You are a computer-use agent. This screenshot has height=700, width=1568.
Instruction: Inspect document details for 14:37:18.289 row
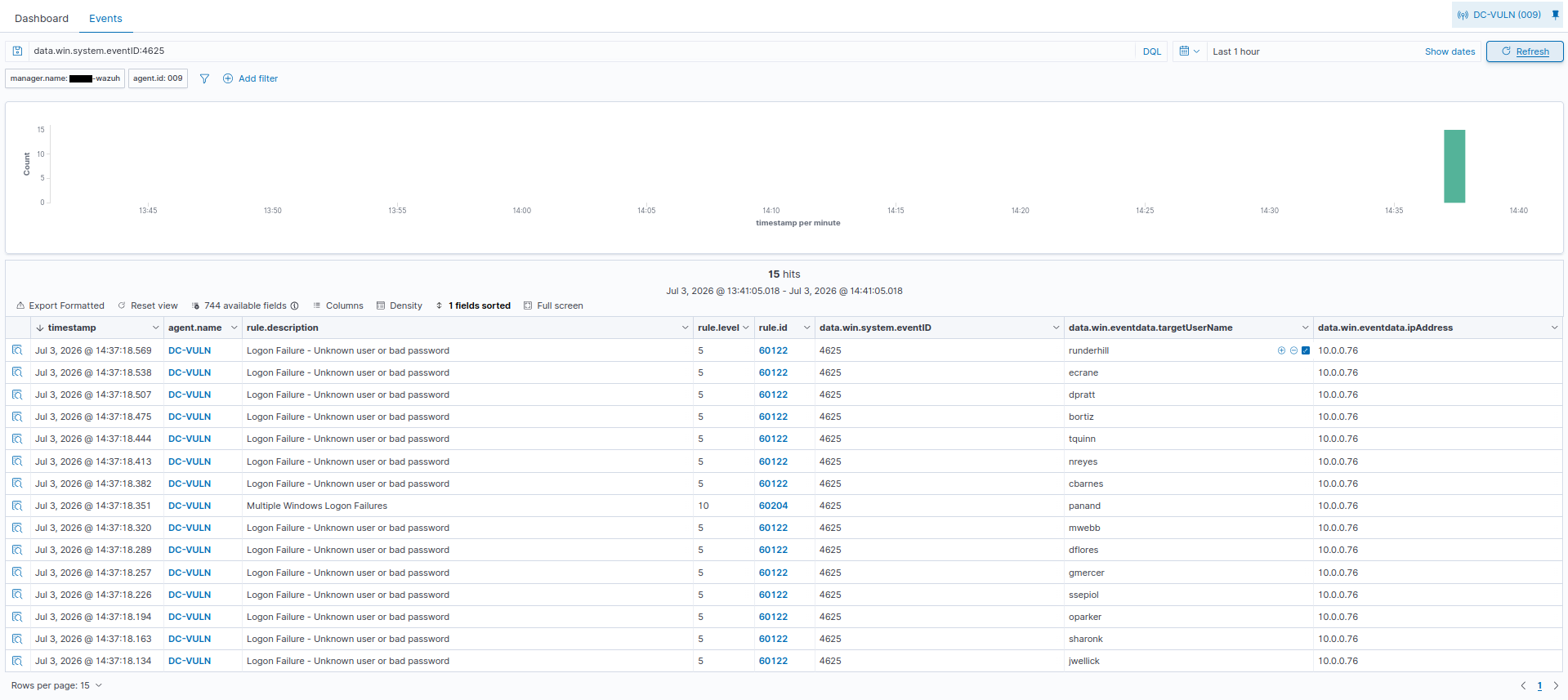(17, 550)
